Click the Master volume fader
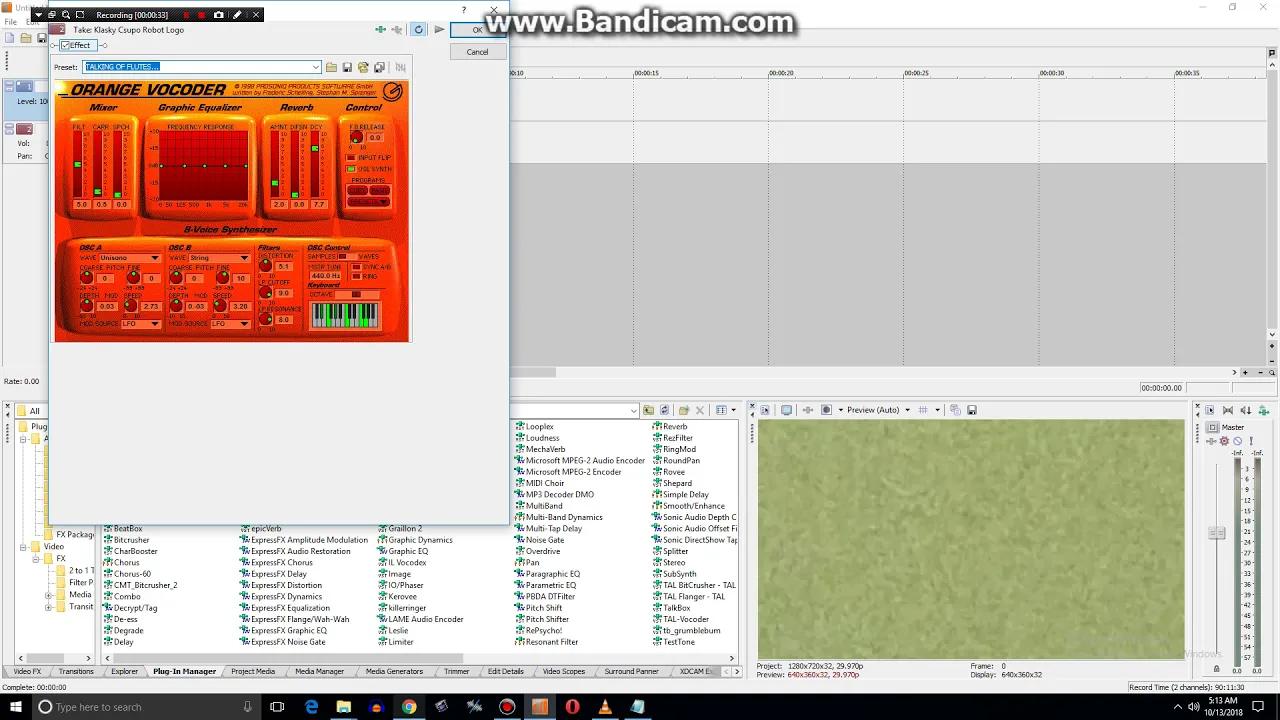Image resolution: width=1280 pixels, height=720 pixels. click(x=1216, y=533)
